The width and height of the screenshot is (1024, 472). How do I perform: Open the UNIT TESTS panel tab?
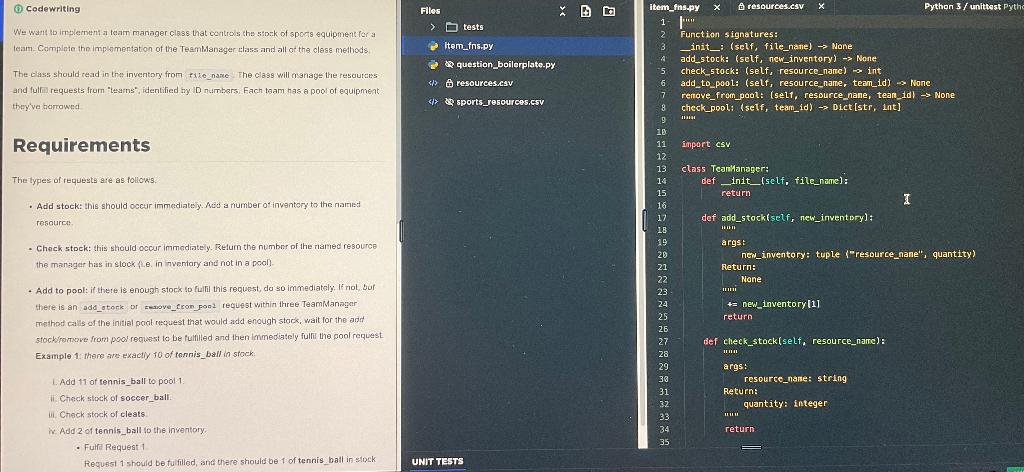(x=438, y=462)
